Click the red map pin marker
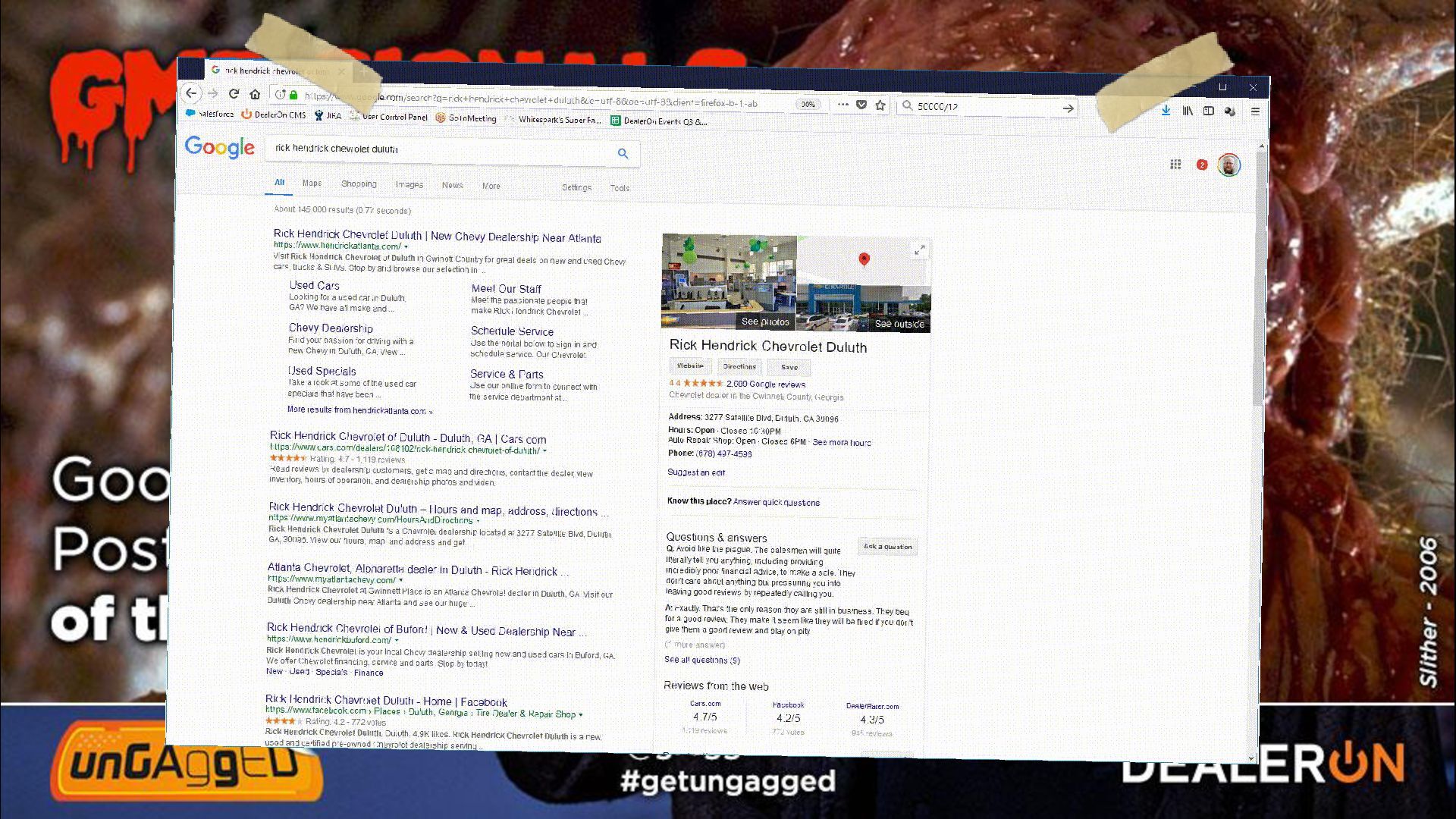This screenshot has width=1456, height=819. coord(863,260)
